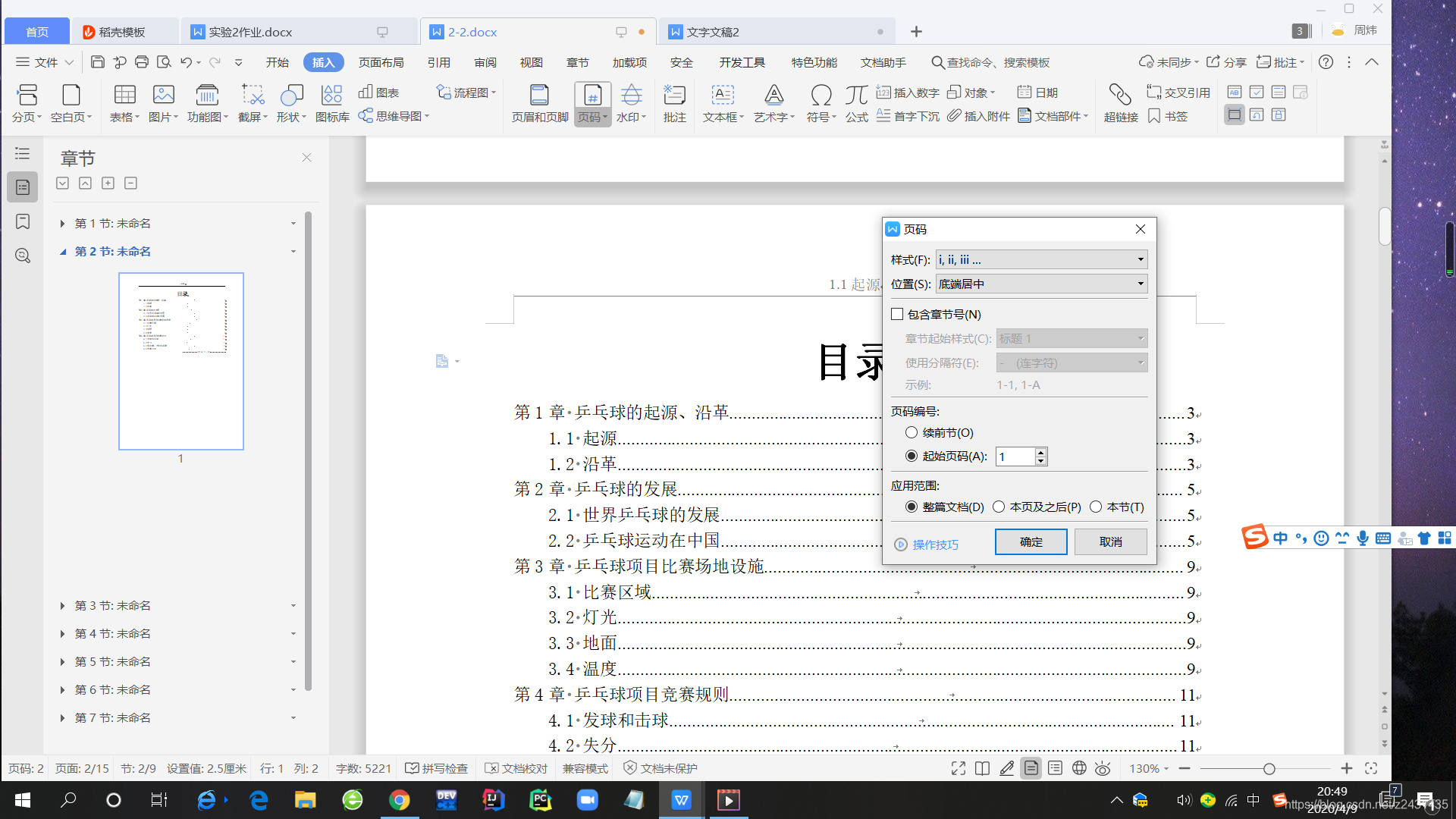This screenshot has width=1456, height=819.
Task: Click the Print icon in quick toolbar
Action: tap(141, 62)
